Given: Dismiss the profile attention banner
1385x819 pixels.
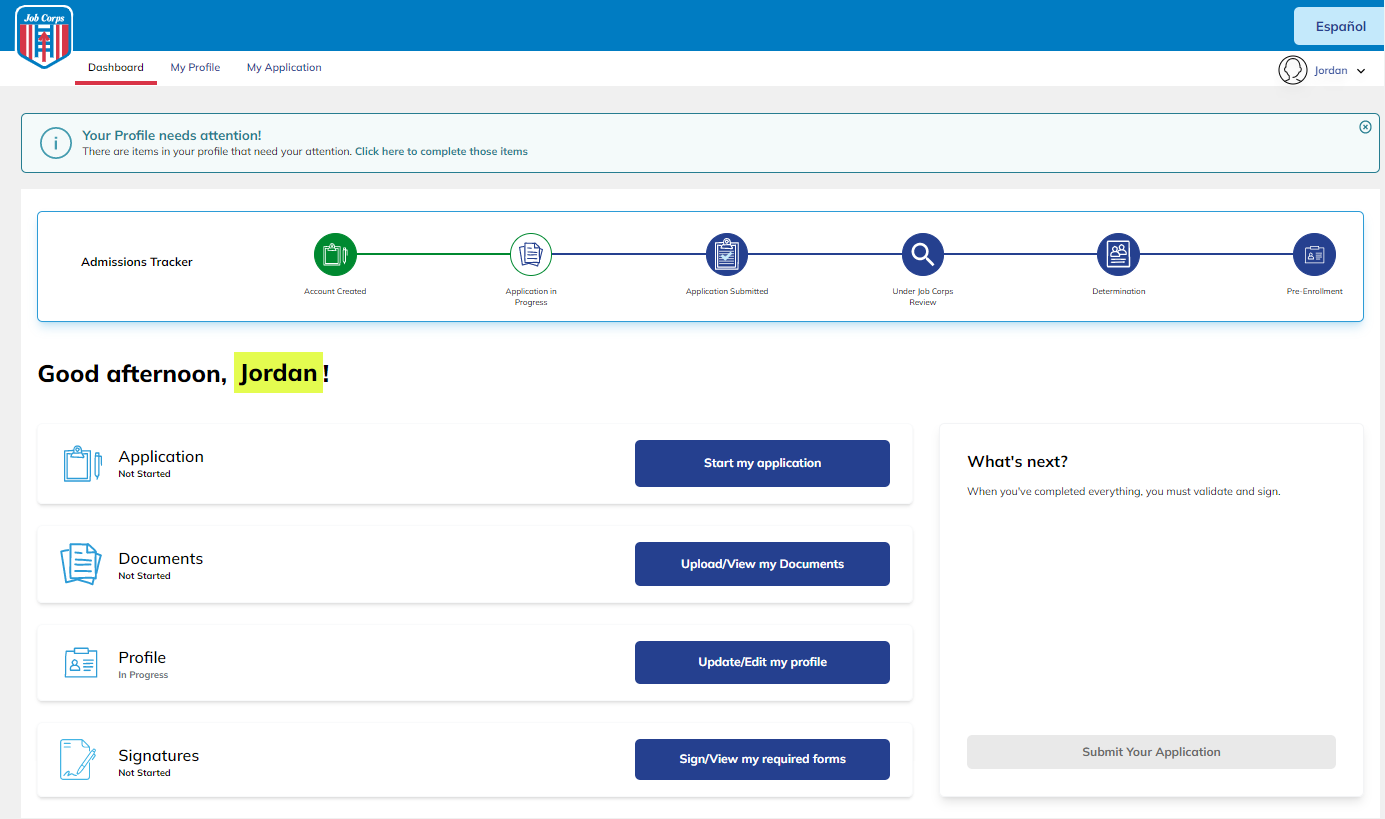Looking at the screenshot, I should pyautogui.click(x=1365, y=127).
